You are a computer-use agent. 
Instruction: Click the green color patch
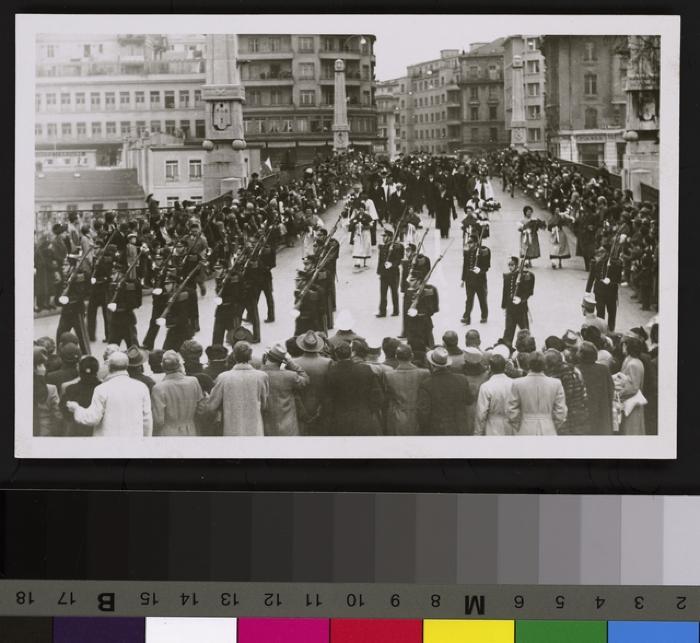(561, 630)
